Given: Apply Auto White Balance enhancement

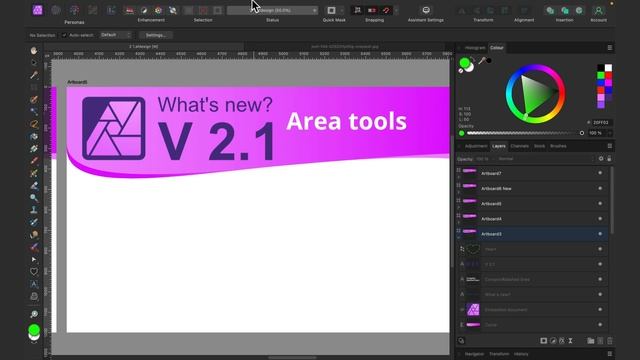Looking at the screenshot, I should click(x=173, y=10).
